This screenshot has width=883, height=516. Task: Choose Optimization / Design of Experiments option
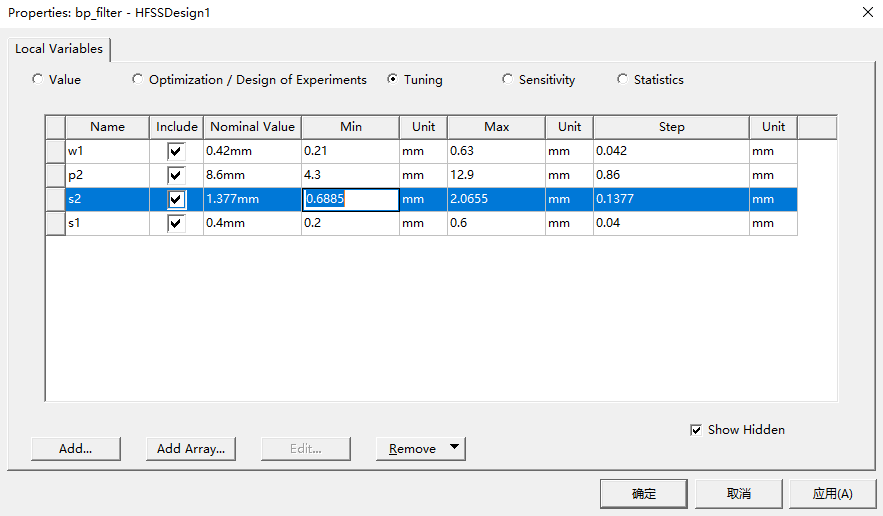(138, 79)
